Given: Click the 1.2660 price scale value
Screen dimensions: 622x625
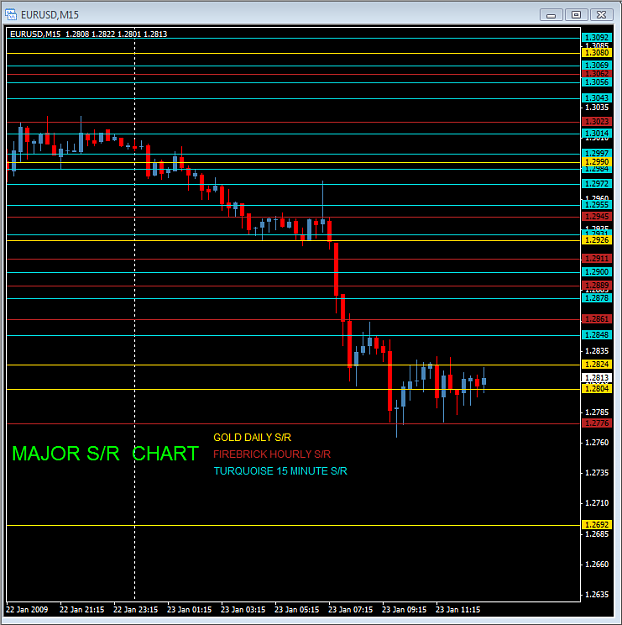Looking at the screenshot, I should pyautogui.click(x=597, y=564).
